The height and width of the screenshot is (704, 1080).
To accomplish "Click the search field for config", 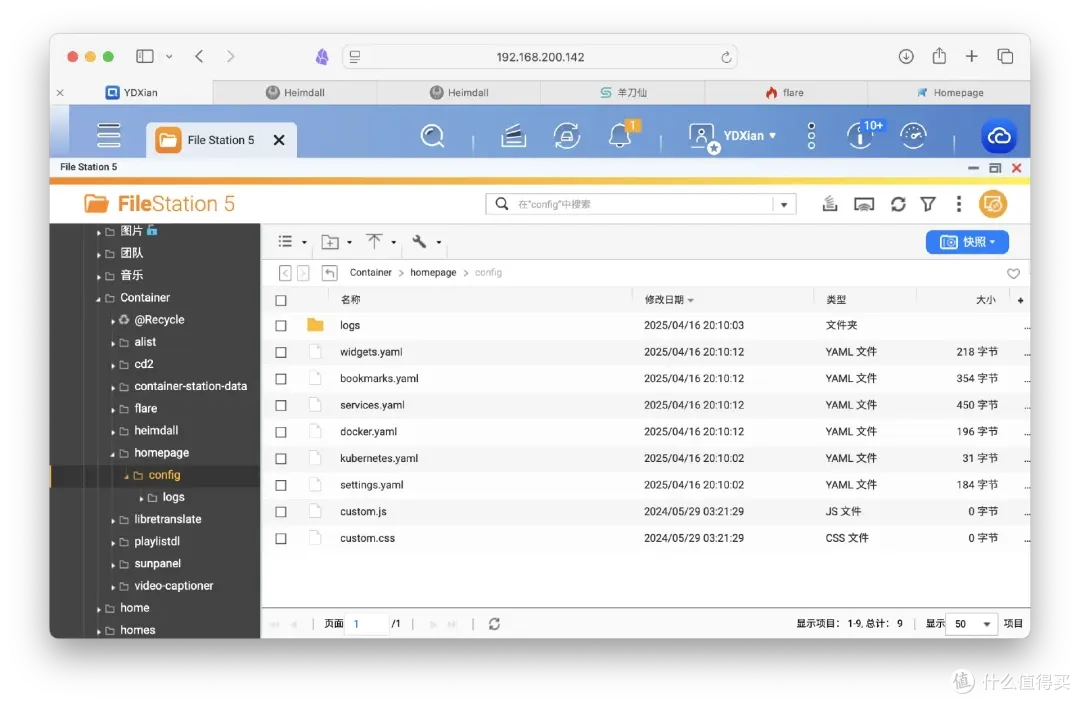I will [641, 205].
